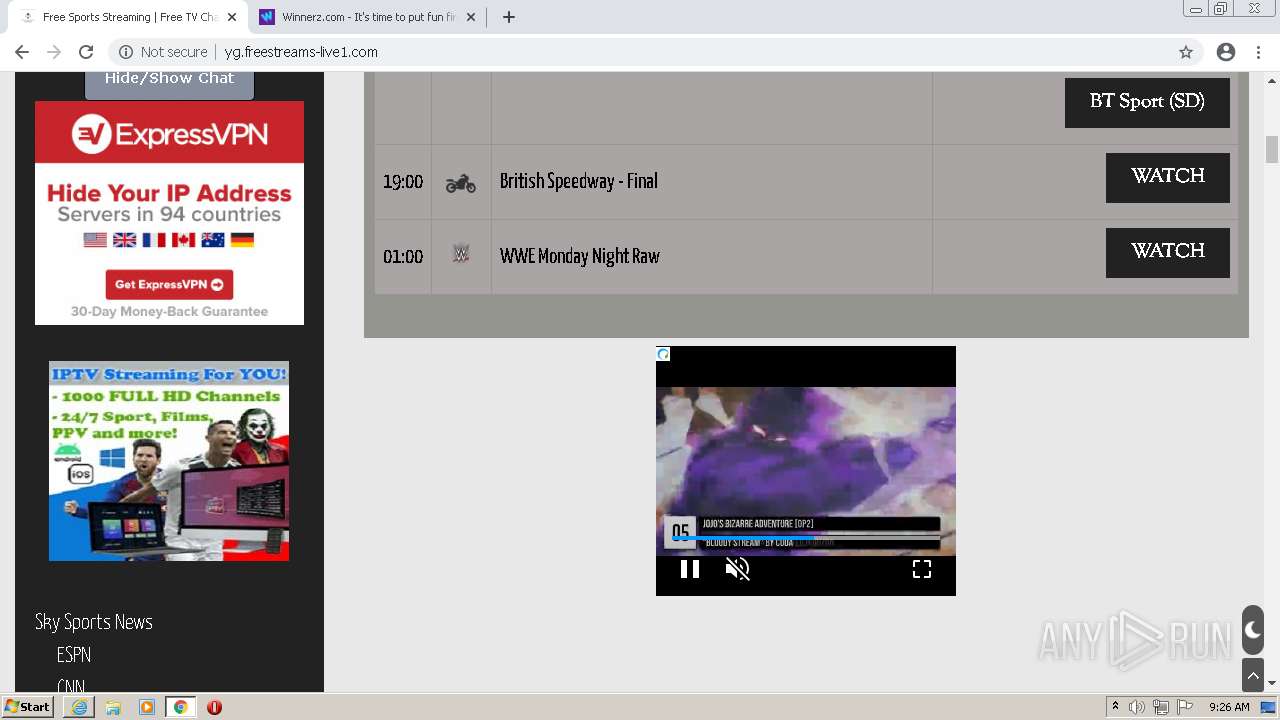This screenshot has width=1280, height=720.
Task: Open Internet Explorer from taskbar
Action: 79,707
